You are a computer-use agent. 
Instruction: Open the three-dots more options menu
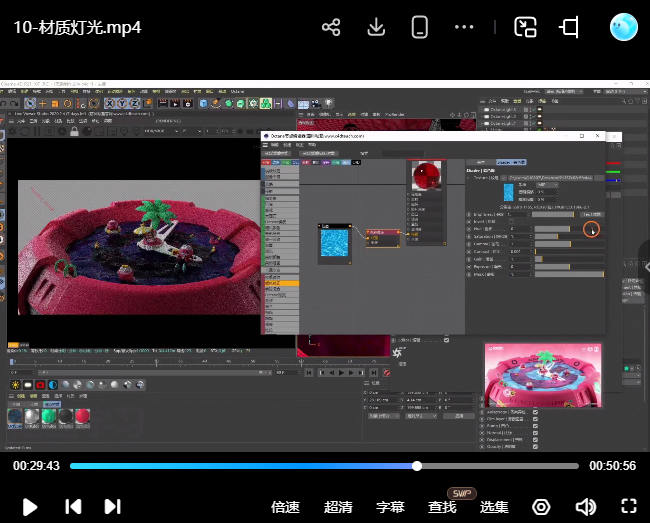click(x=464, y=27)
